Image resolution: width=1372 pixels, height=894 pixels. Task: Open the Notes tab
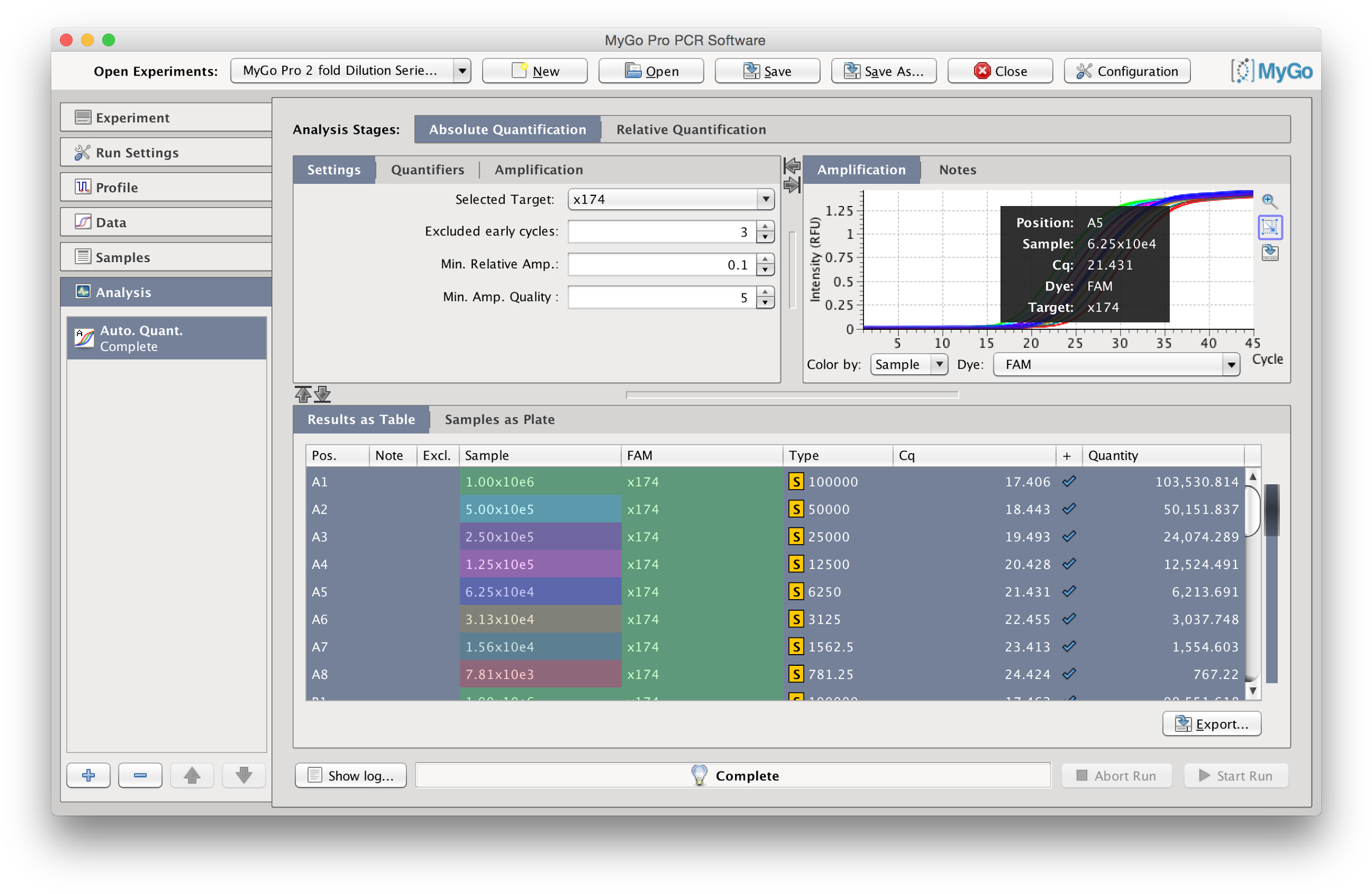coord(958,169)
